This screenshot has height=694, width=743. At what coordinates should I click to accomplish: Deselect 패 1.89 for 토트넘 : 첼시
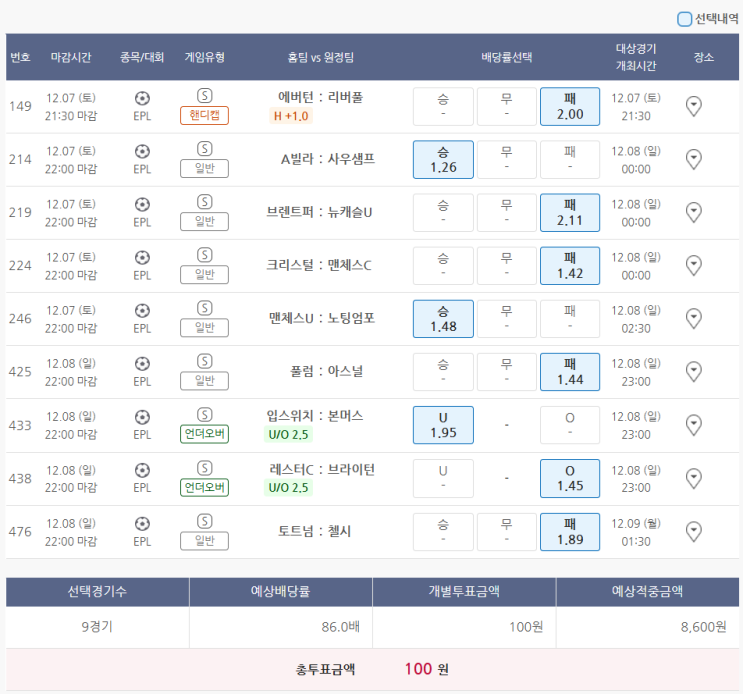click(570, 532)
